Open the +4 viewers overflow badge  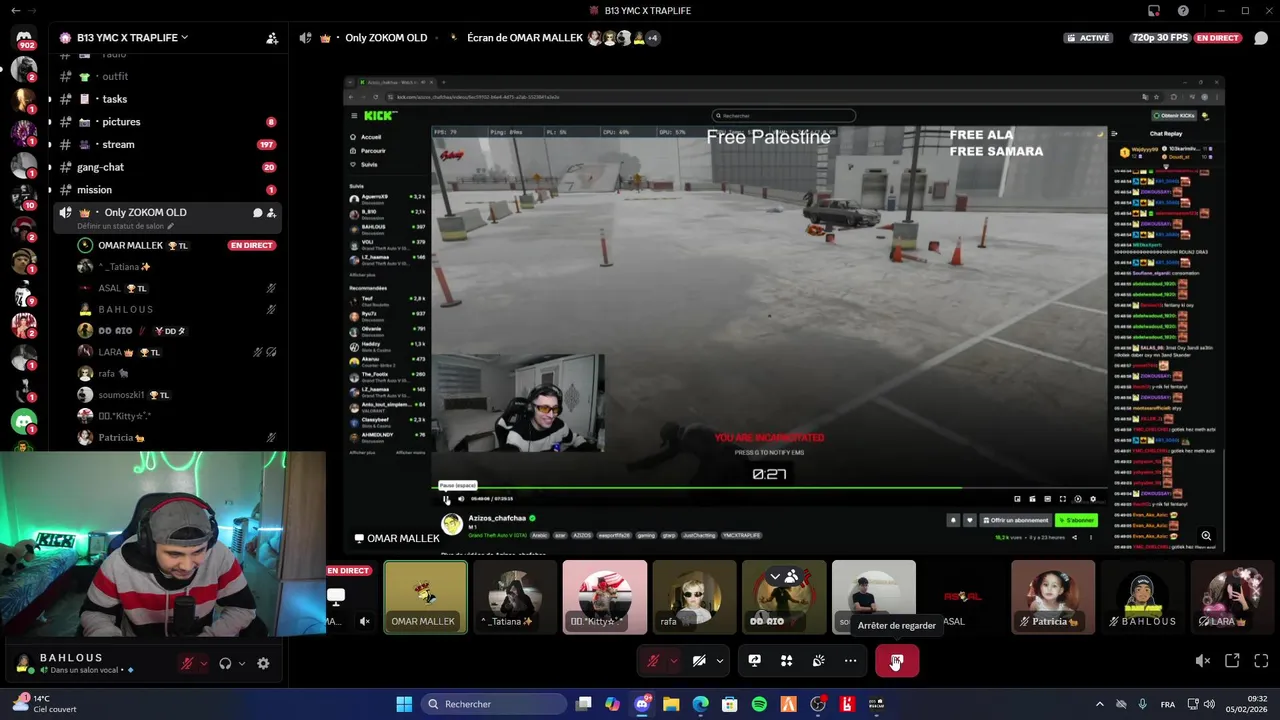pos(652,38)
